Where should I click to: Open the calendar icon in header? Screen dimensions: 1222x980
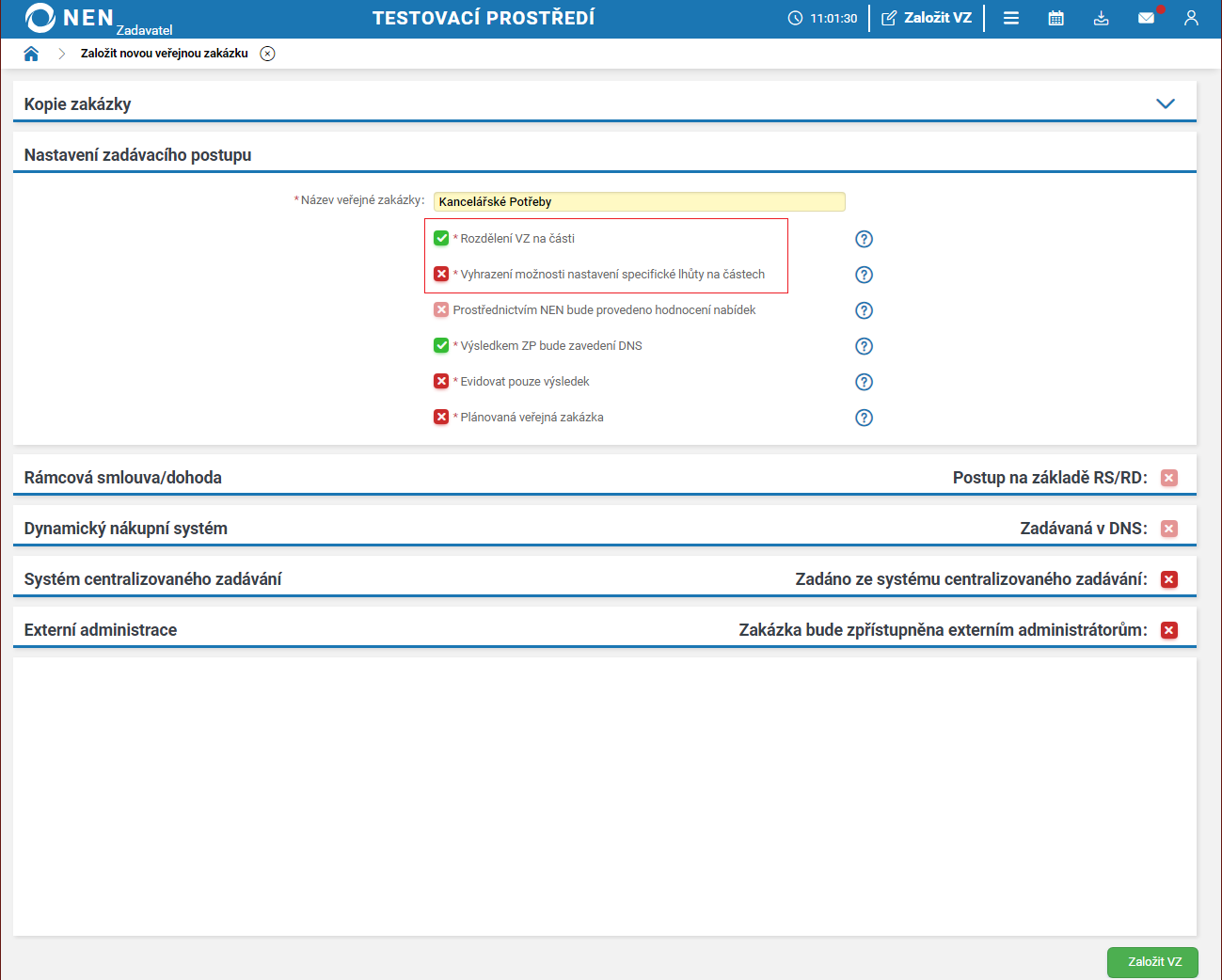(1056, 18)
